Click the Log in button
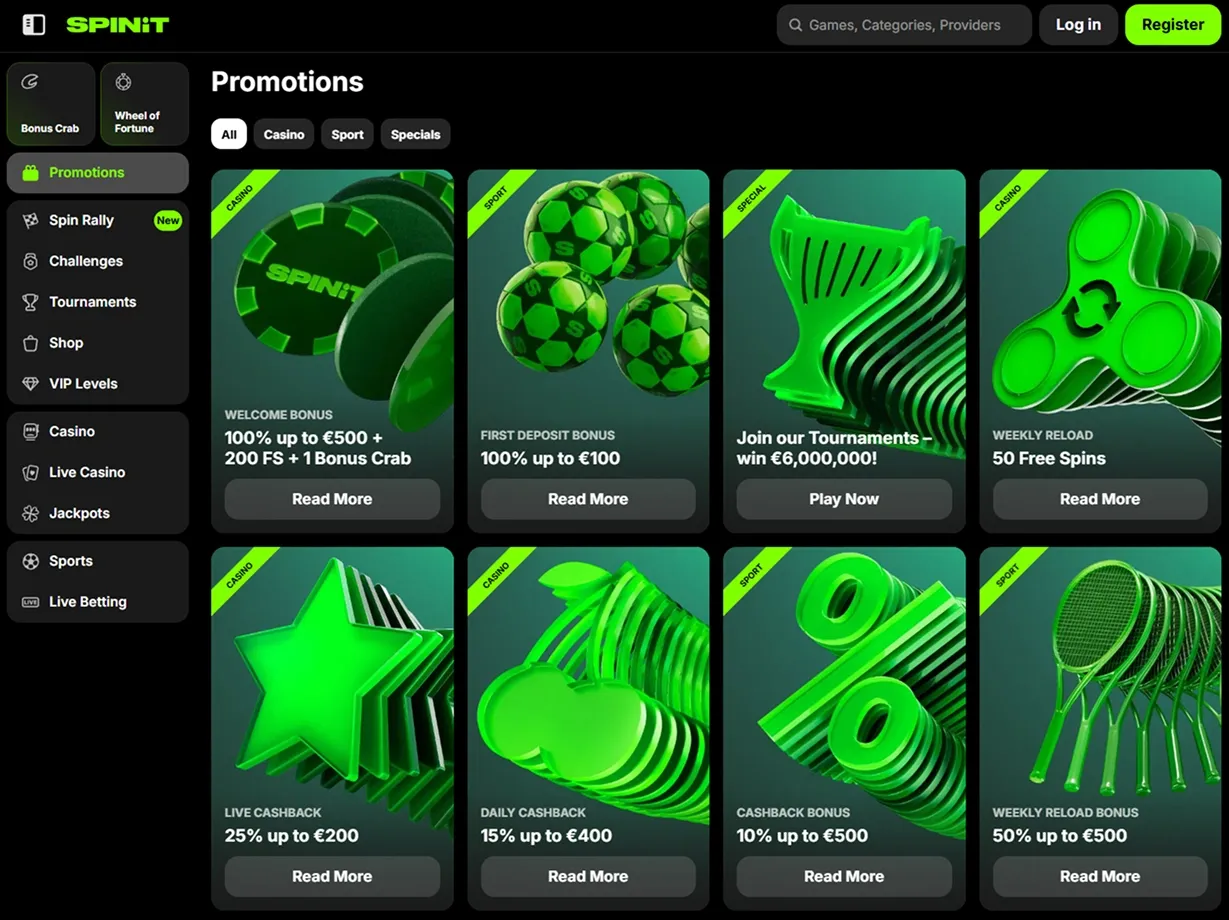 coord(1078,25)
